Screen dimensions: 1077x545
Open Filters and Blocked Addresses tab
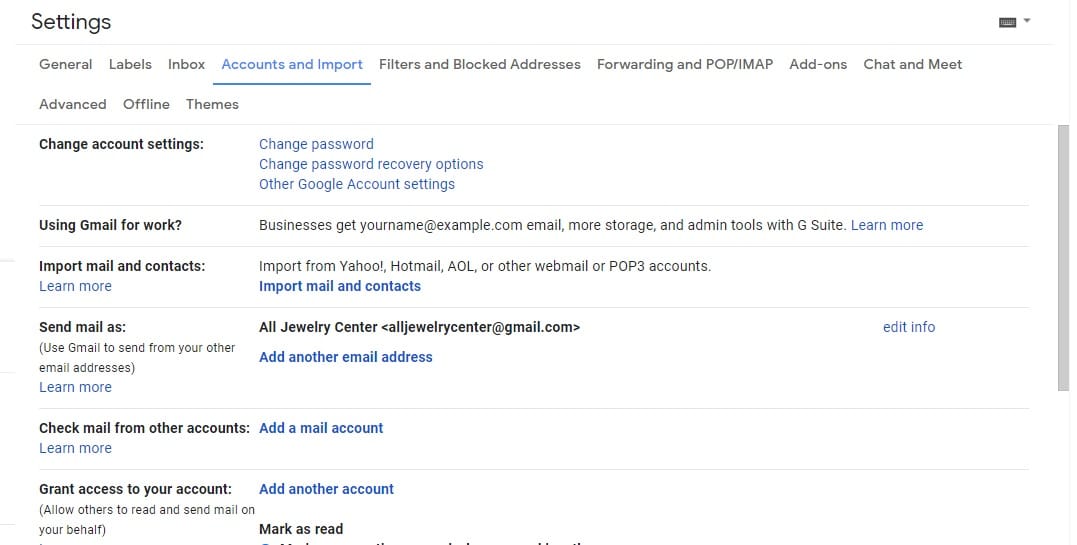(x=479, y=65)
